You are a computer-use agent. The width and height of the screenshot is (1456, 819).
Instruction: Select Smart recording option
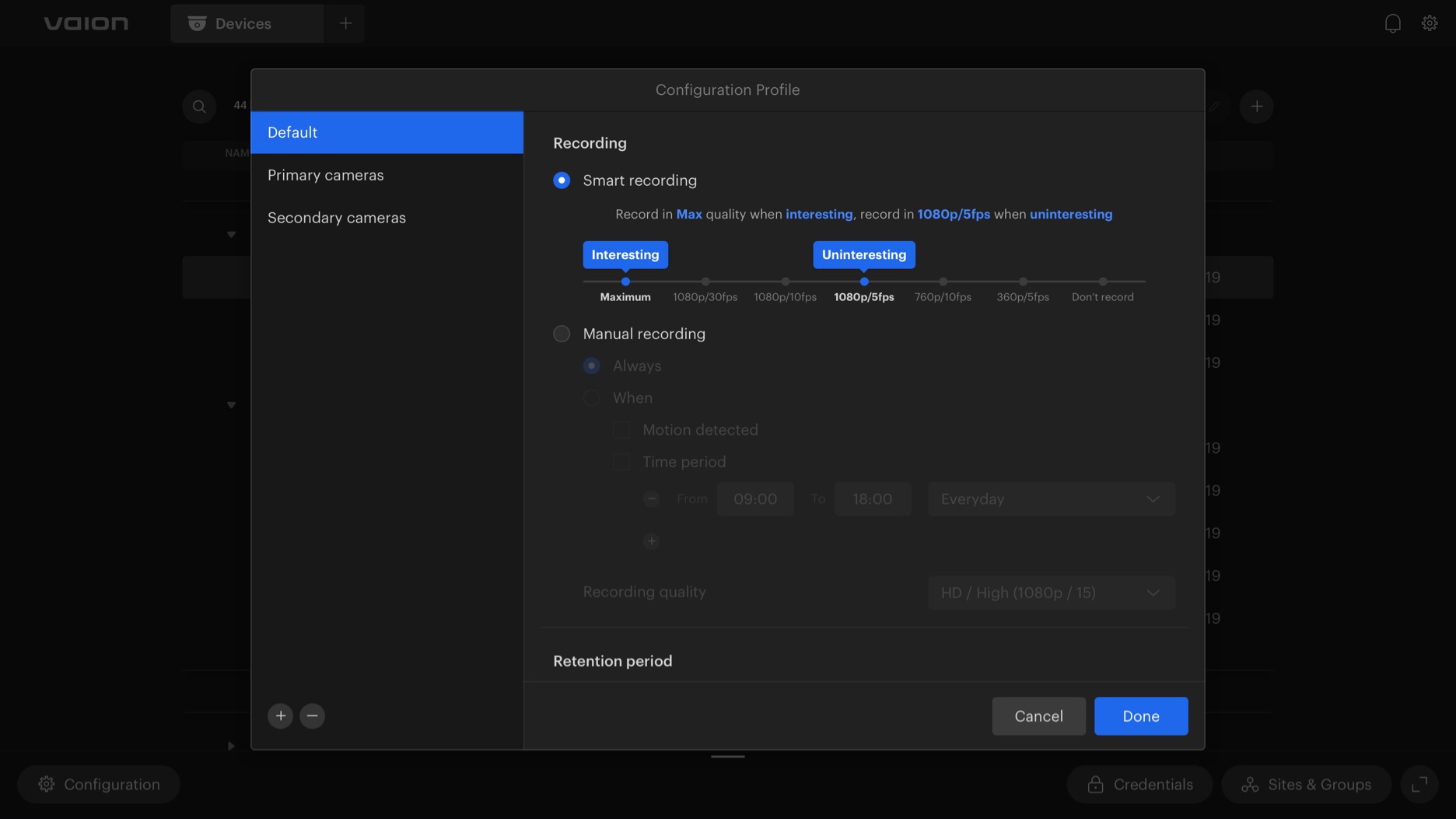click(x=562, y=180)
